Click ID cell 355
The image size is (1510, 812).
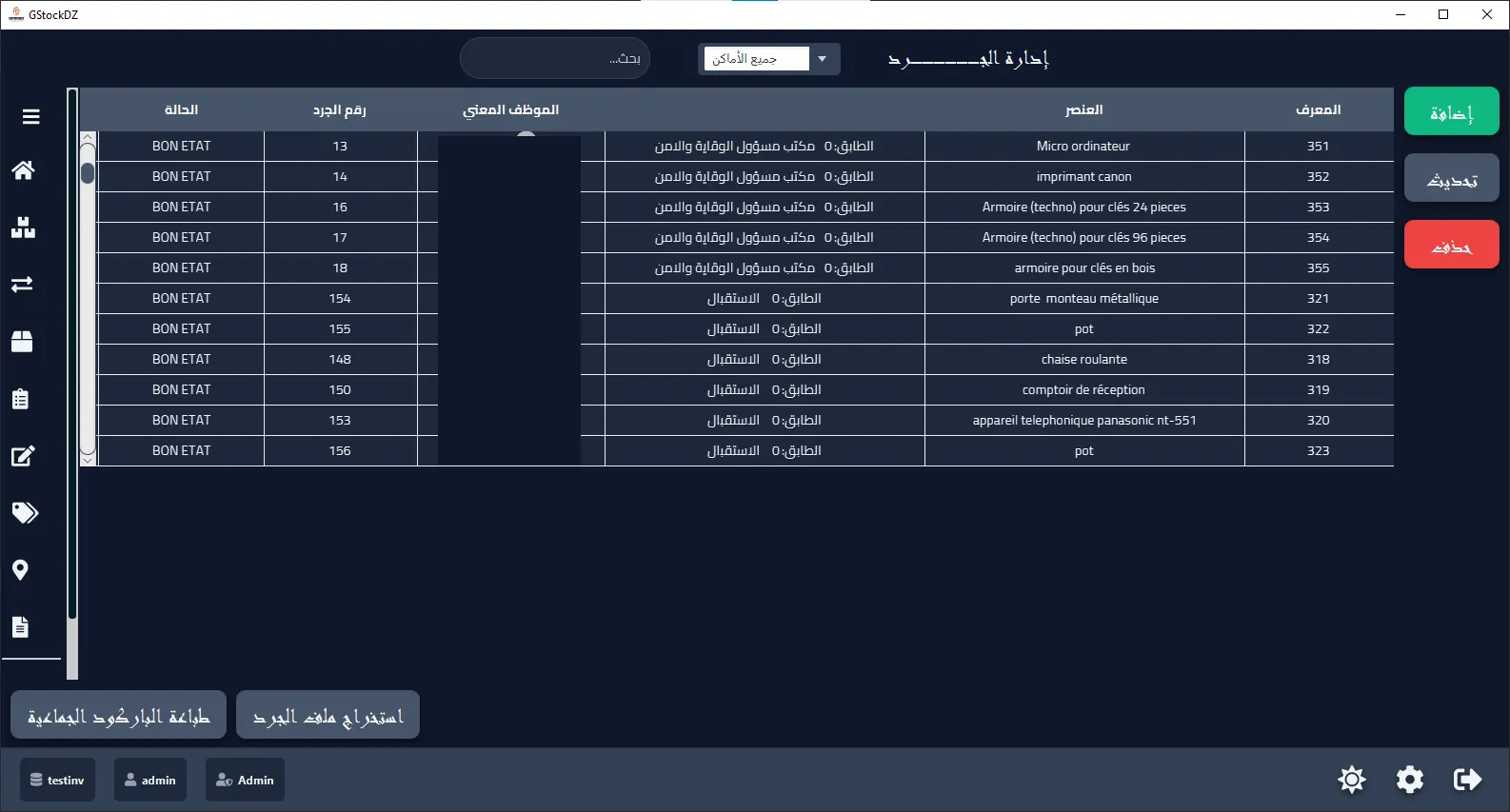pyautogui.click(x=1319, y=267)
